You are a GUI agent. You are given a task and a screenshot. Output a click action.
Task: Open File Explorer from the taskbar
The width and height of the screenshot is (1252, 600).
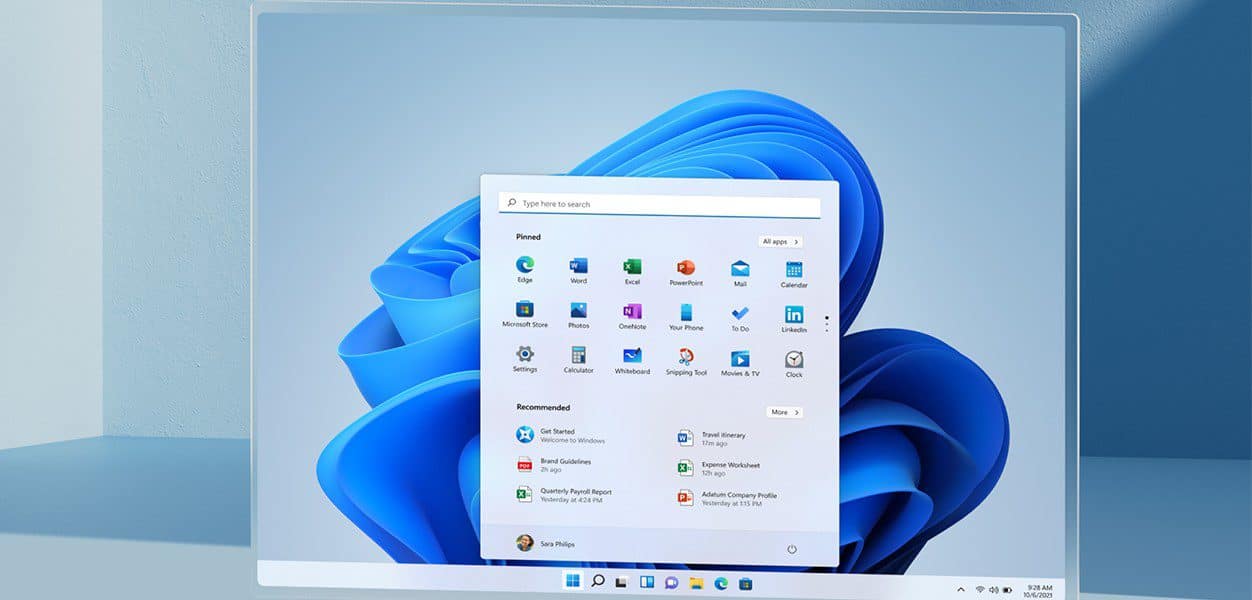(696, 583)
